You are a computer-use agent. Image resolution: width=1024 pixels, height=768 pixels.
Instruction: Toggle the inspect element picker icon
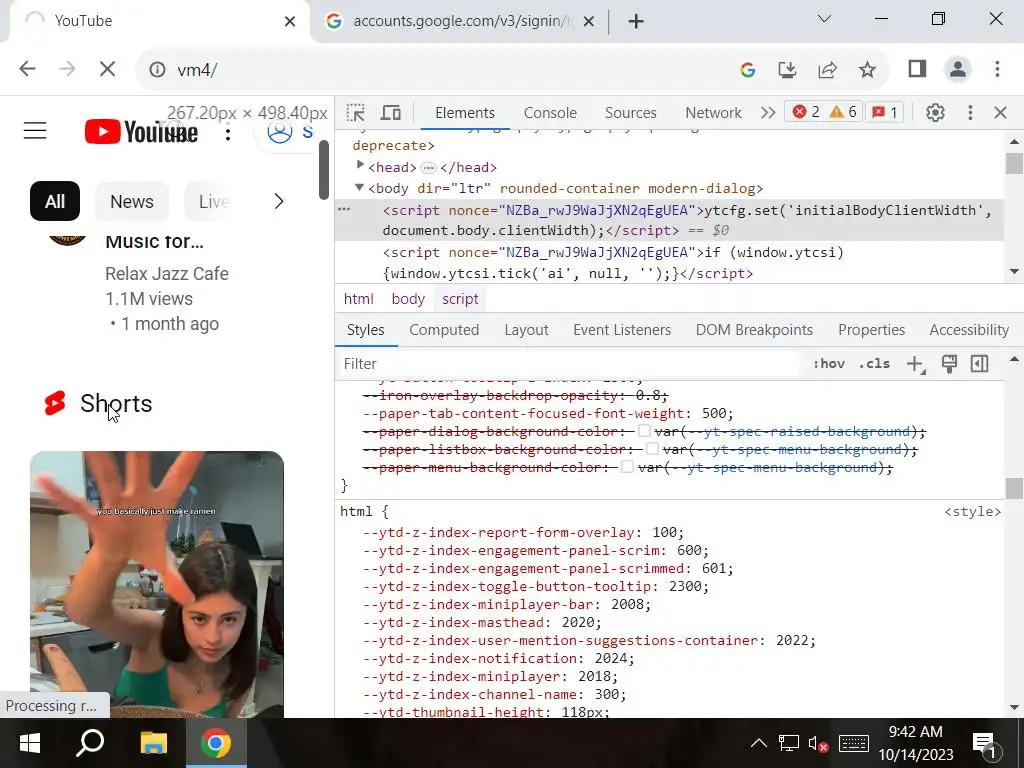point(355,113)
